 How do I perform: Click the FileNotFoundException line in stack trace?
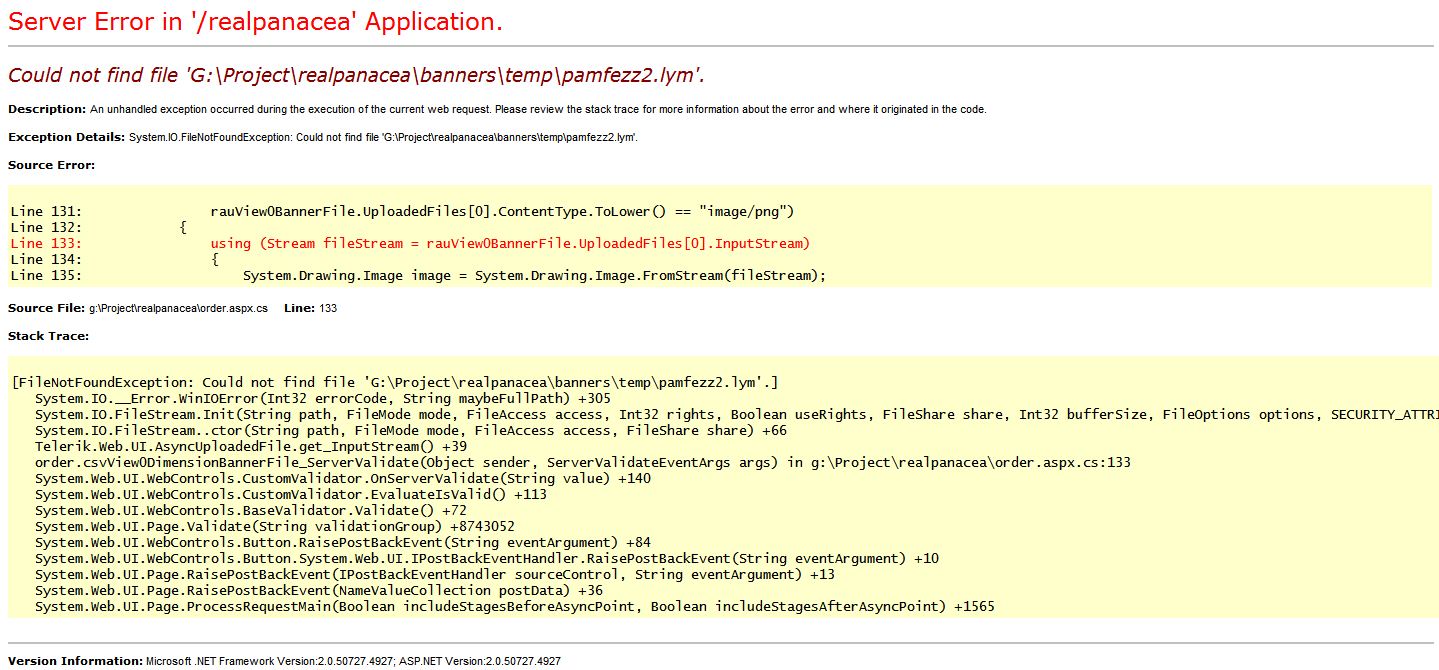point(395,382)
